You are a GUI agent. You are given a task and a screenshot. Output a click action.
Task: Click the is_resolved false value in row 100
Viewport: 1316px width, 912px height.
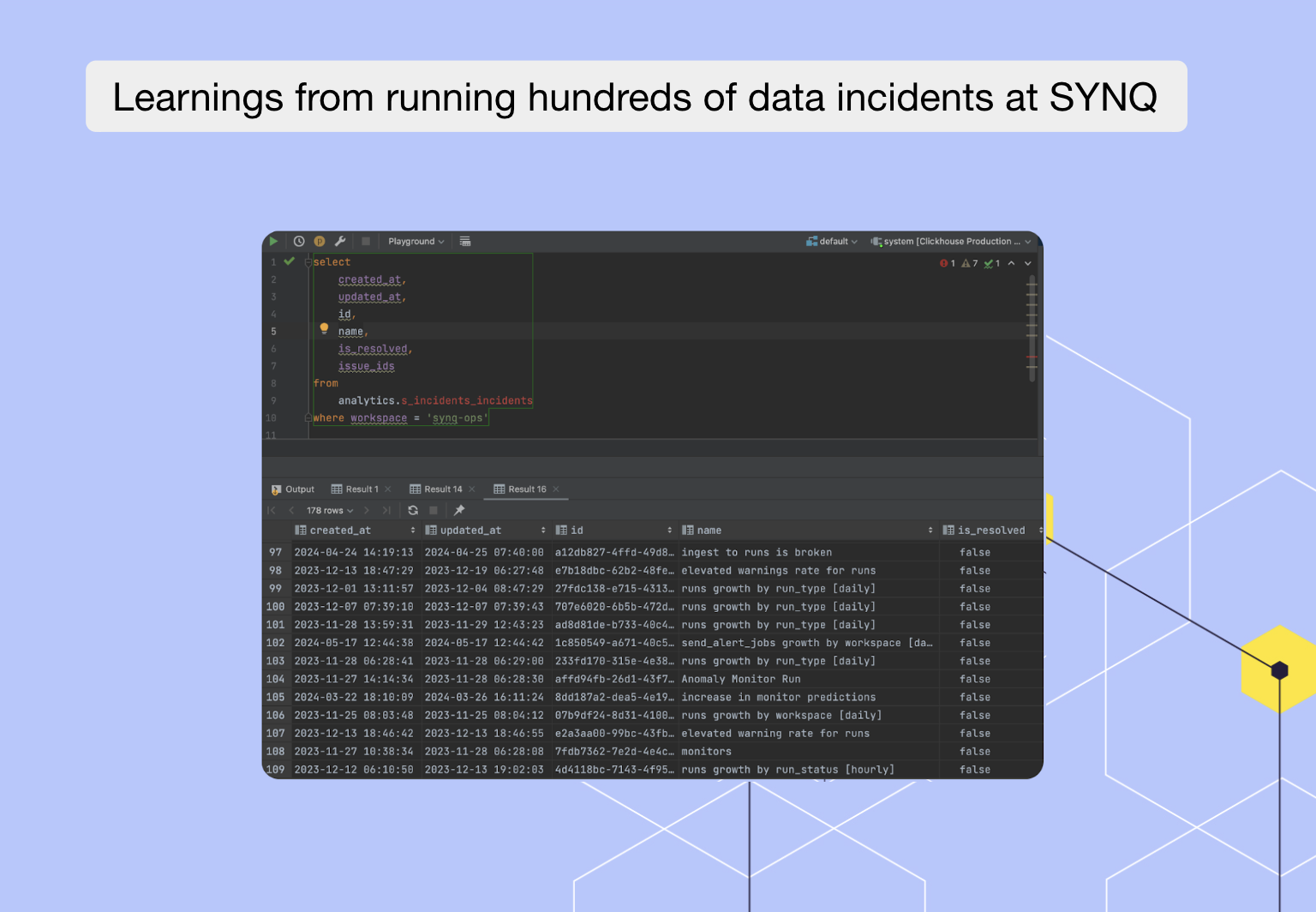[975, 607]
